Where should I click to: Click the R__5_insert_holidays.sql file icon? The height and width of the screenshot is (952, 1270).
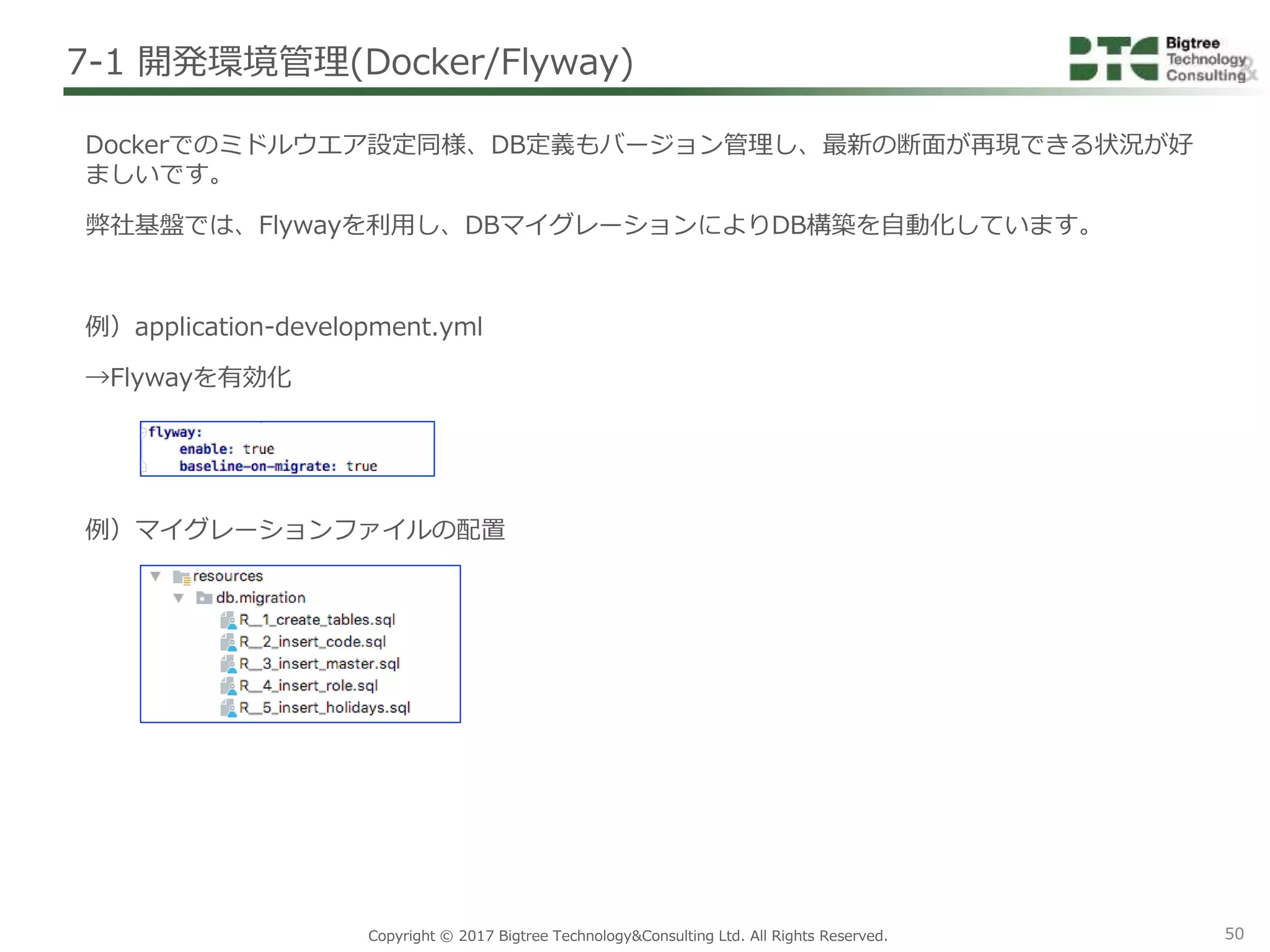[x=228, y=708]
